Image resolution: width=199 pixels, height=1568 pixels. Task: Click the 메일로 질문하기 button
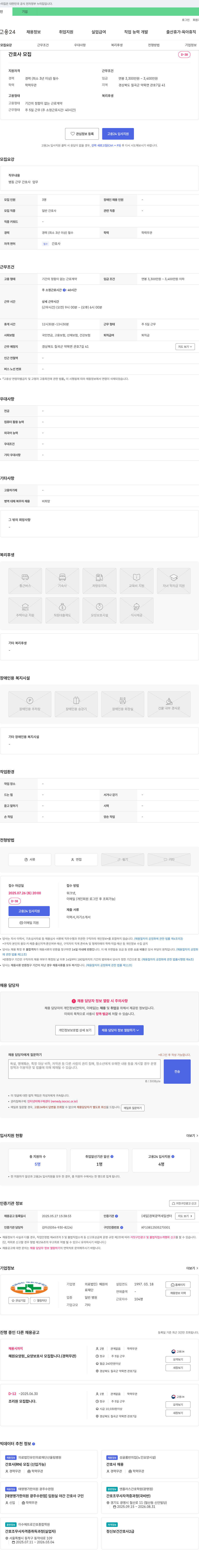[133, 1108]
